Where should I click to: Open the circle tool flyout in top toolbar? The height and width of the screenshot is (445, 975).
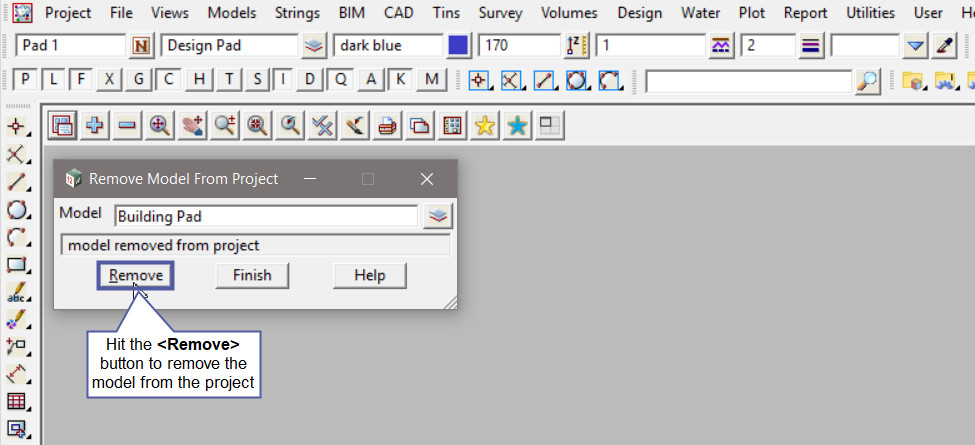pyautogui.click(x=577, y=80)
